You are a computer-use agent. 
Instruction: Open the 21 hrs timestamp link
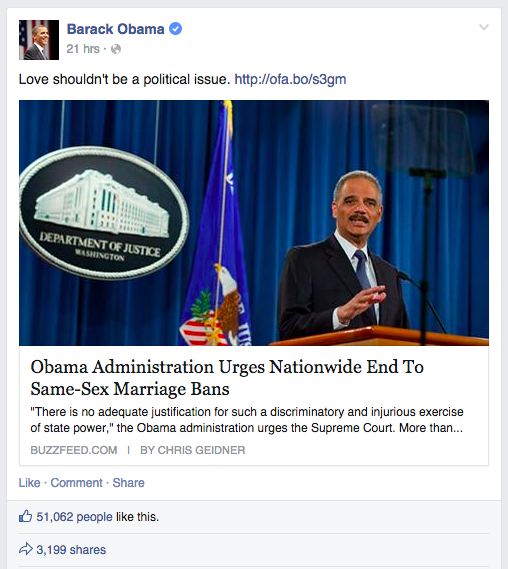tap(83, 49)
